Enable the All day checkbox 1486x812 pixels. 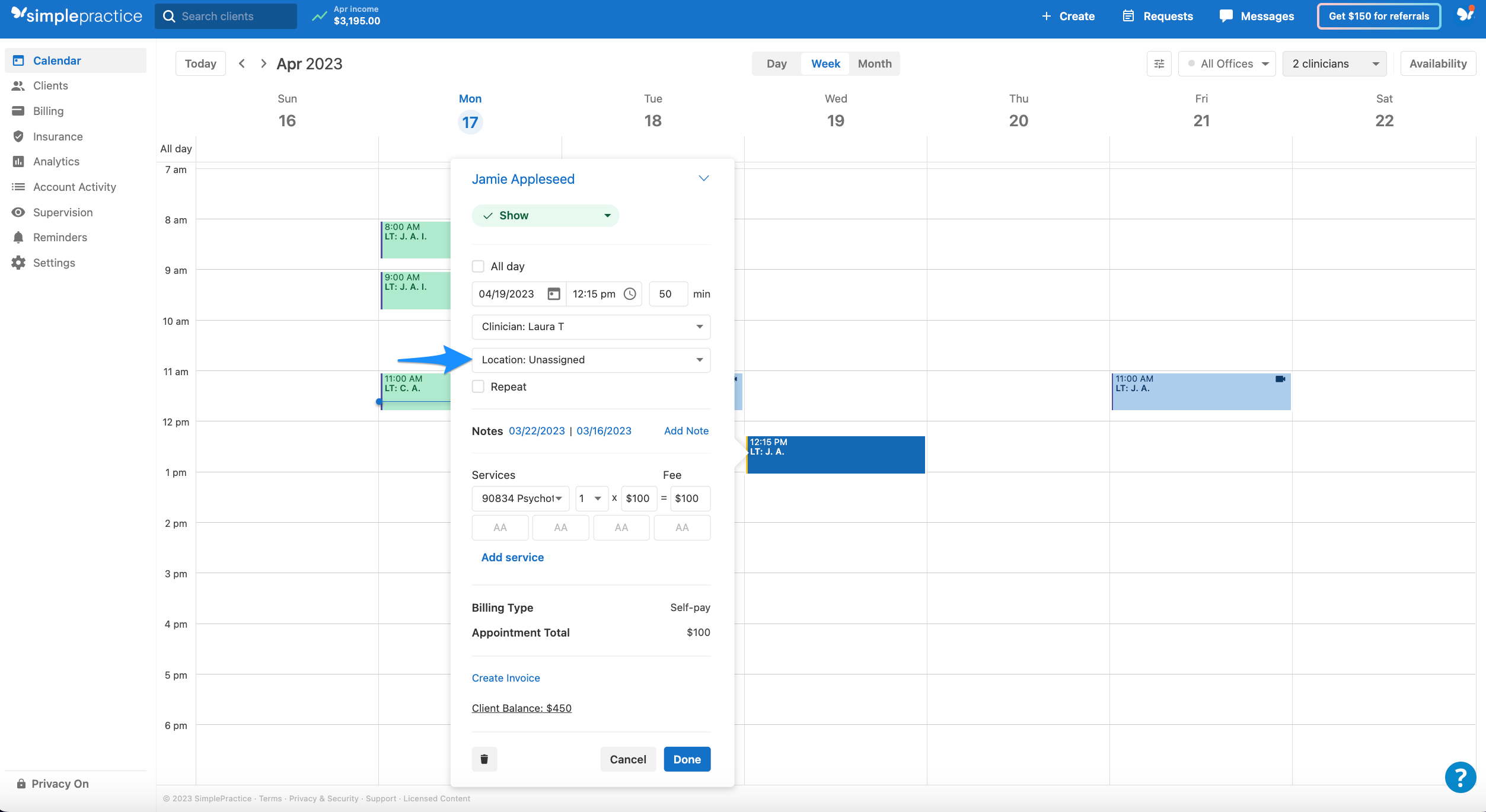pyautogui.click(x=479, y=266)
